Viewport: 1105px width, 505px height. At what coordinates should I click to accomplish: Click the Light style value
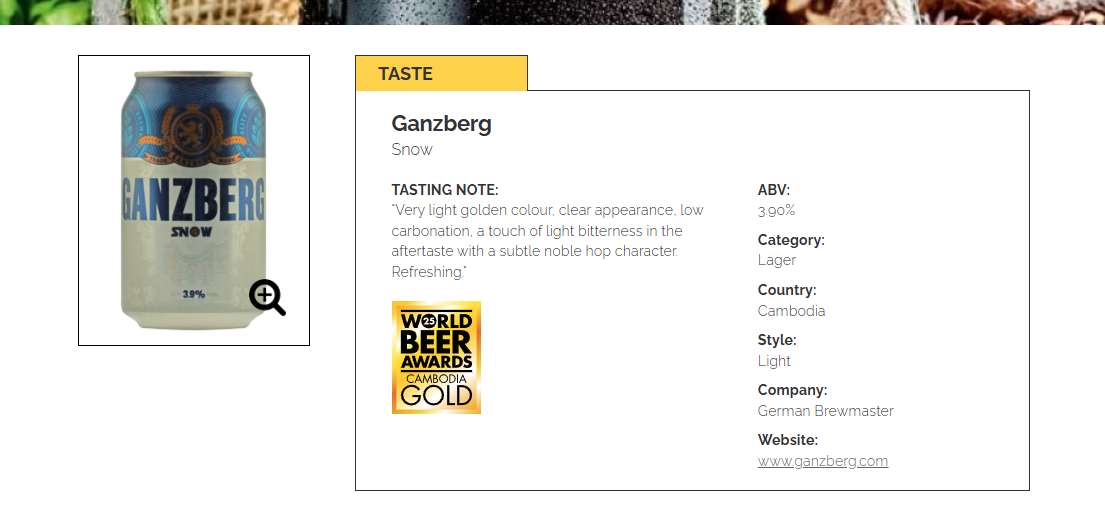(x=774, y=361)
